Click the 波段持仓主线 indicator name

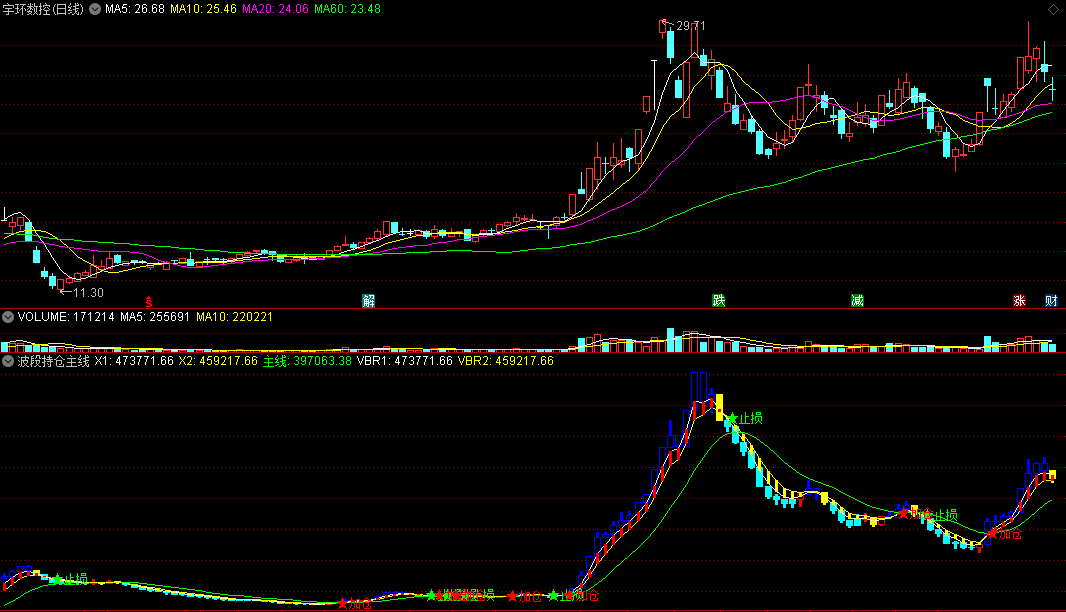54,361
